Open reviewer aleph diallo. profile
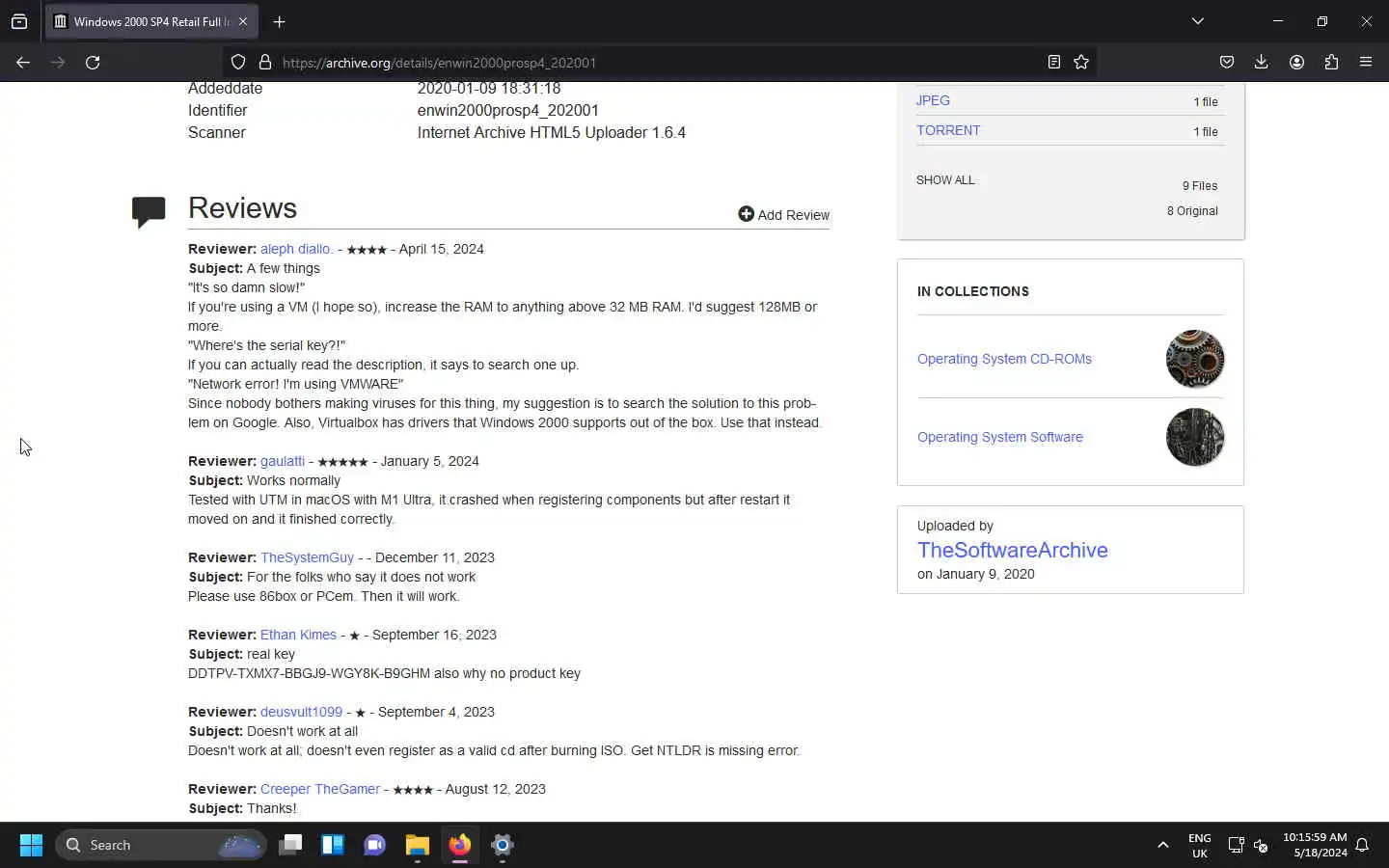Viewport: 1389px width, 868px height. (296, 249)
